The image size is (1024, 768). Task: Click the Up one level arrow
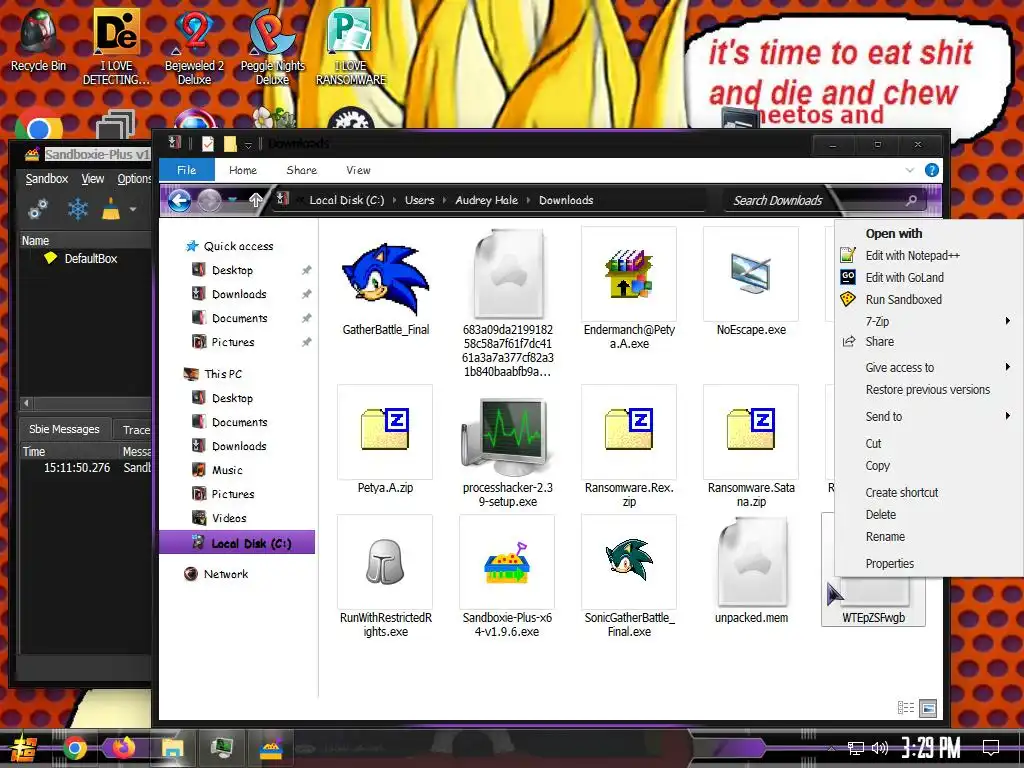(x=255, y=200)
